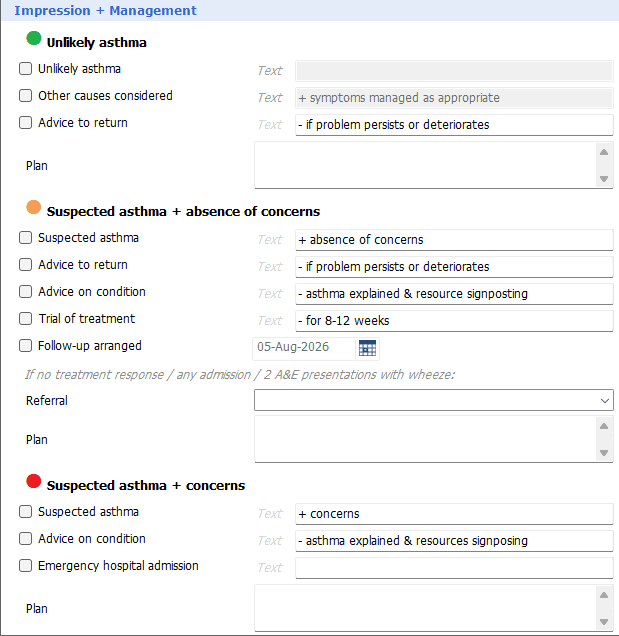
Task: Click the 'for 8-12 weeks' text field
Action: point(454,321)
